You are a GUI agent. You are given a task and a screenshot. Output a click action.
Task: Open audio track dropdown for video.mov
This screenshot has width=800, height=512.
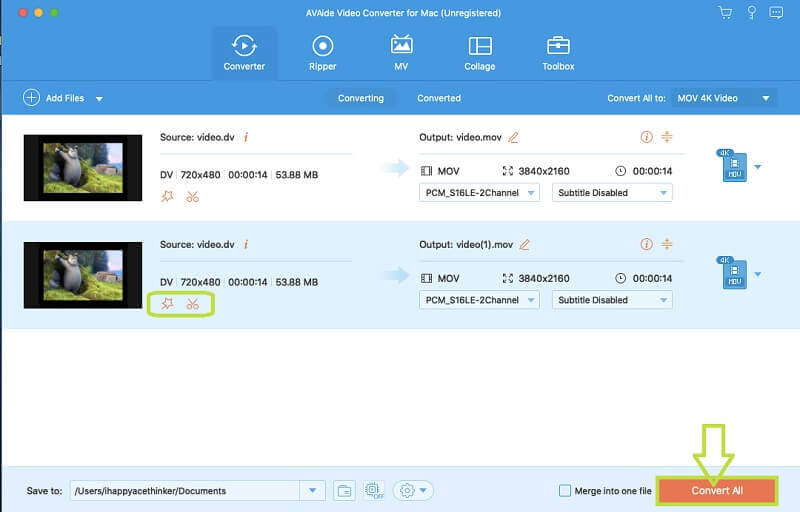479,193
